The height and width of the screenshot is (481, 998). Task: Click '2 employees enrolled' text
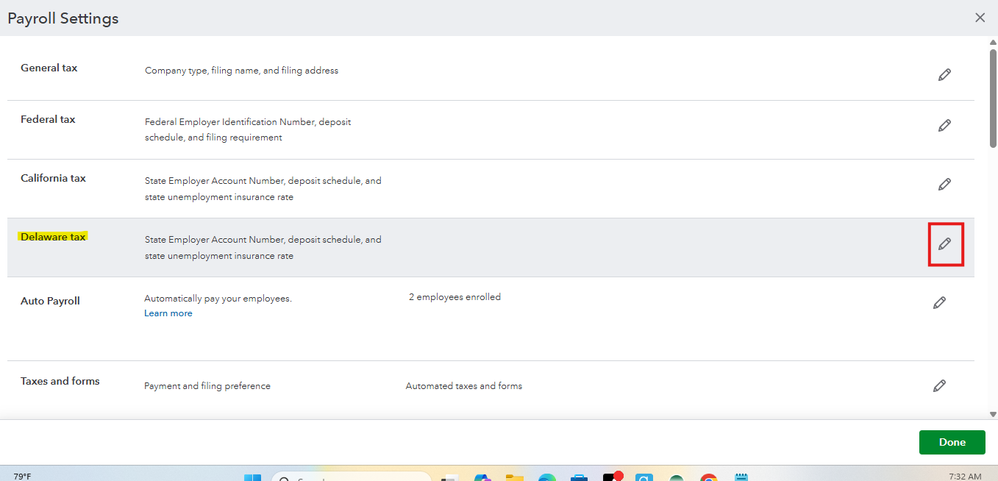coord(454,296)
